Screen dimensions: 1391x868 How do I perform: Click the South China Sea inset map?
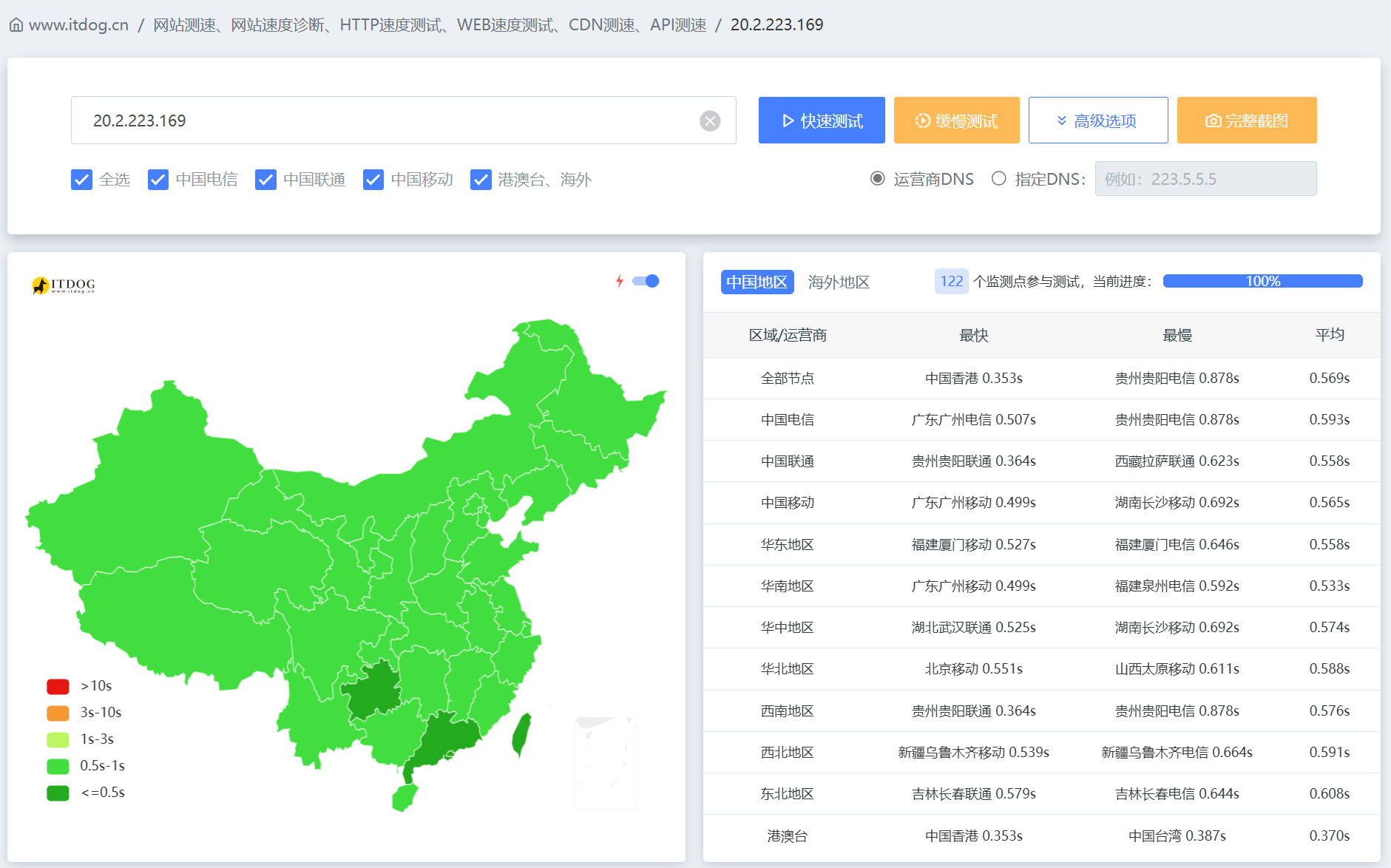tap(606, 763)
